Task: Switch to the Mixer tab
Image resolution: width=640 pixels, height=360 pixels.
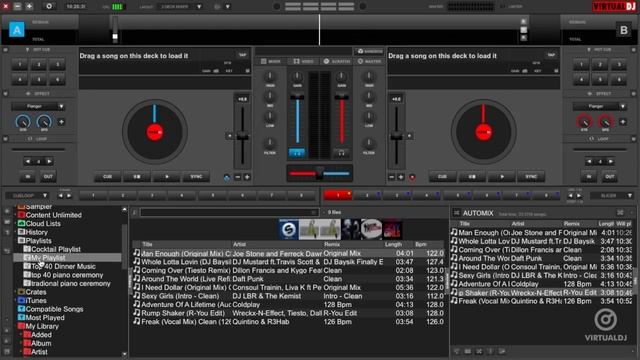Action: pos(271,61)
